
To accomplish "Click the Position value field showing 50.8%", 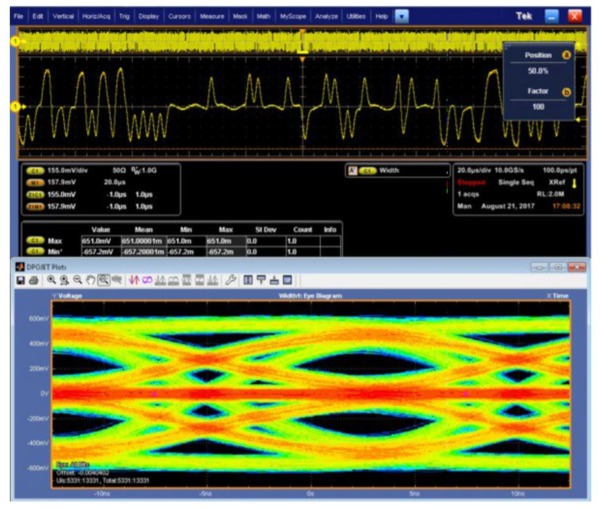I will point(538,71).
